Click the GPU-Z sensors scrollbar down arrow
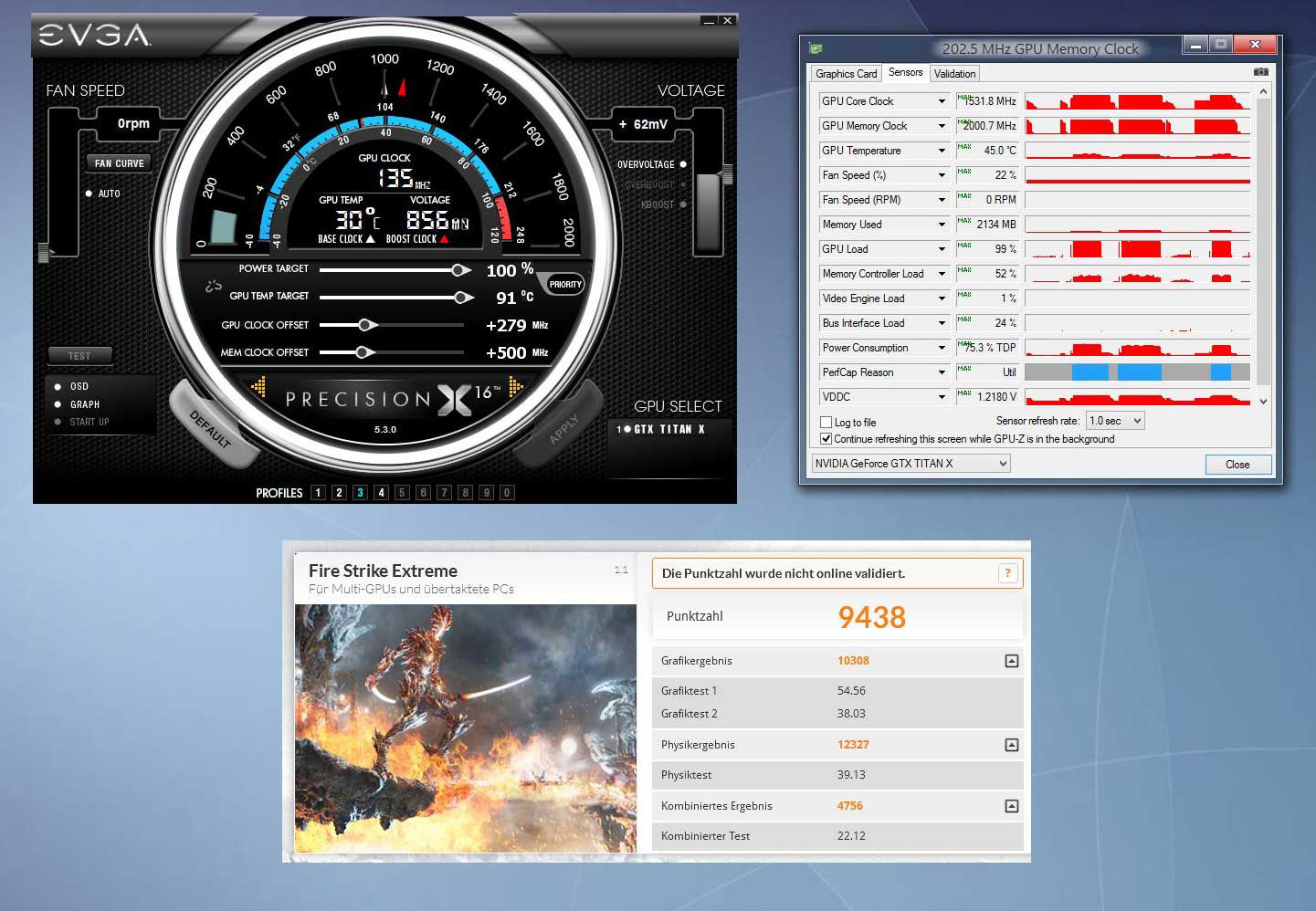Viewport: 1316px width, 911px height. coord(1263,401)
